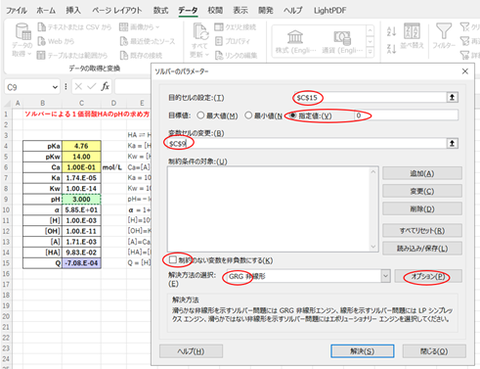
Task: Expand the From Picture dropdown arrow
Action: click(157, 27)
